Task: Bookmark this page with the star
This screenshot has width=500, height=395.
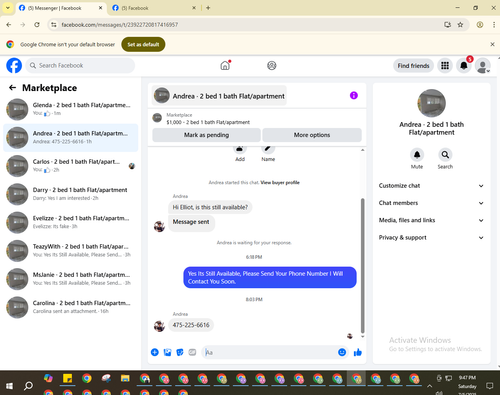Action: point(460,25)
